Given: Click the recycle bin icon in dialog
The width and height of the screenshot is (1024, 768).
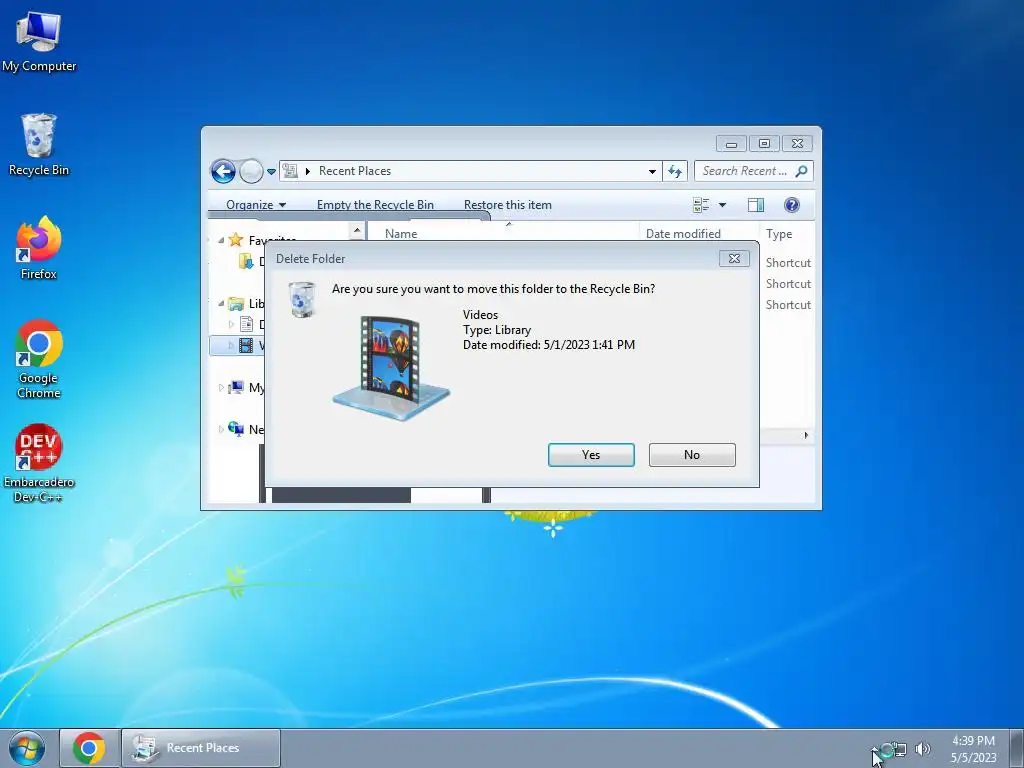Looking at the screenshot, I should click(x=302, y=299).
